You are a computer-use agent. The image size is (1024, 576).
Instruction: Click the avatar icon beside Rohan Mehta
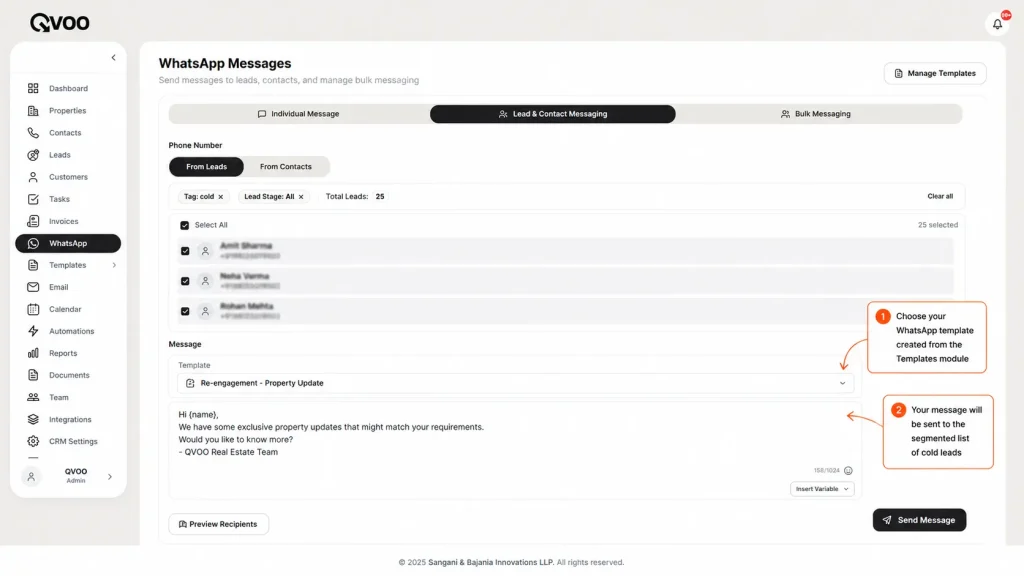click(x=205, y=312)
